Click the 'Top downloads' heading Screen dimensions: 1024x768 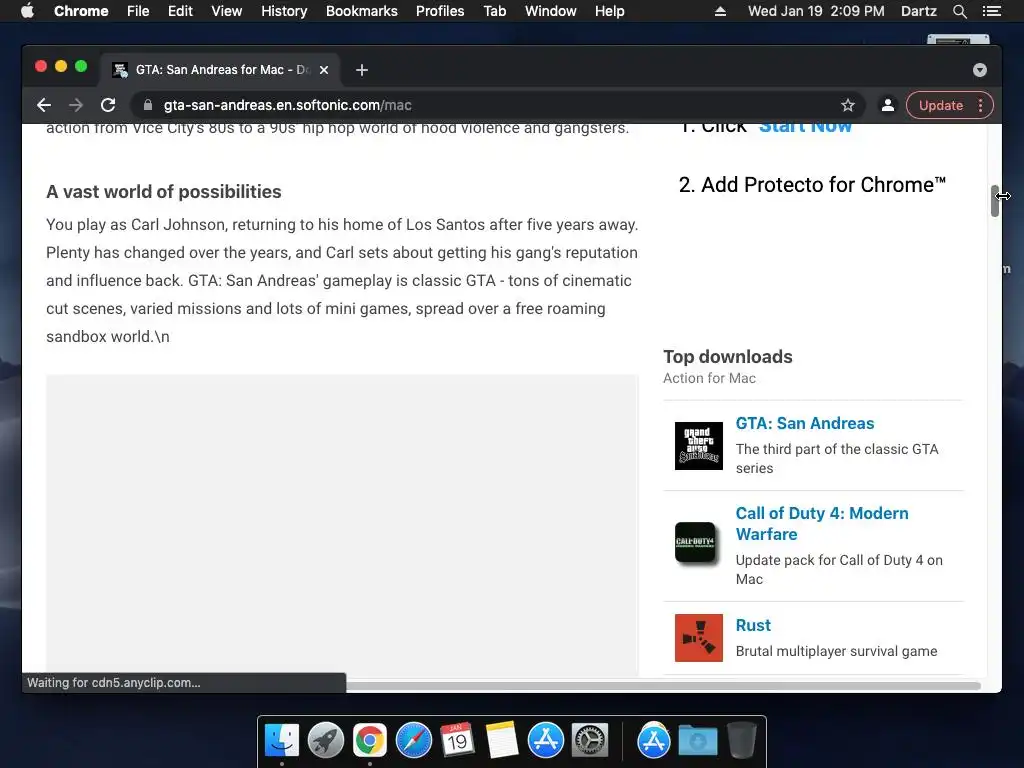(728, 357)
